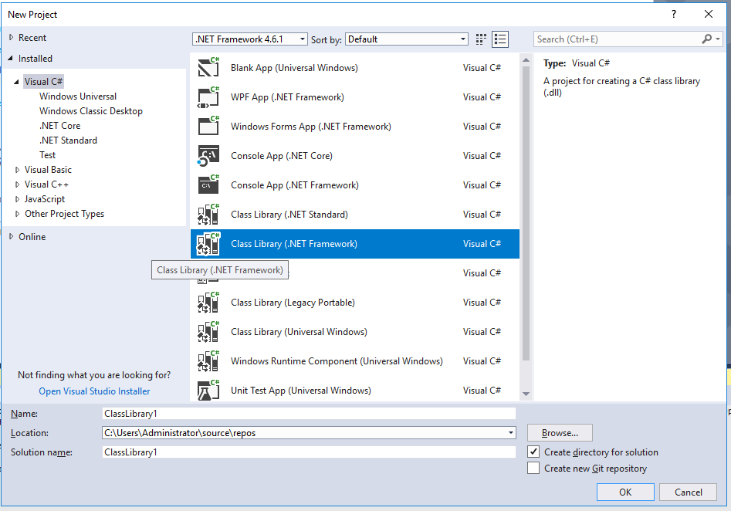
Task: Open the Location path dropdown arrow
Action: click(510, 433)
